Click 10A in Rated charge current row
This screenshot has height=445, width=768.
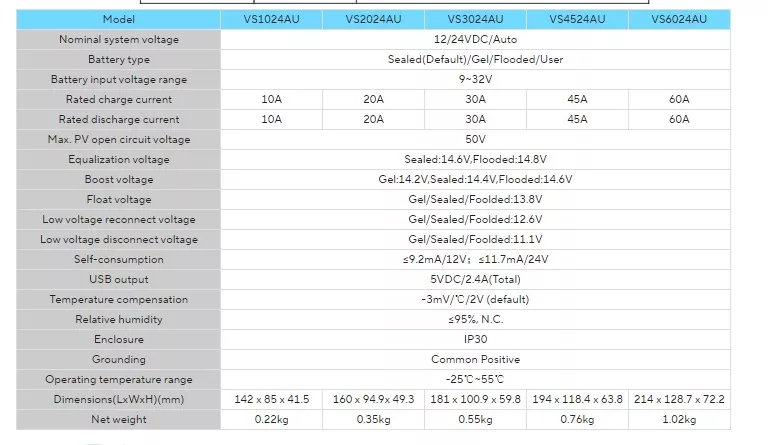point(271,99)
